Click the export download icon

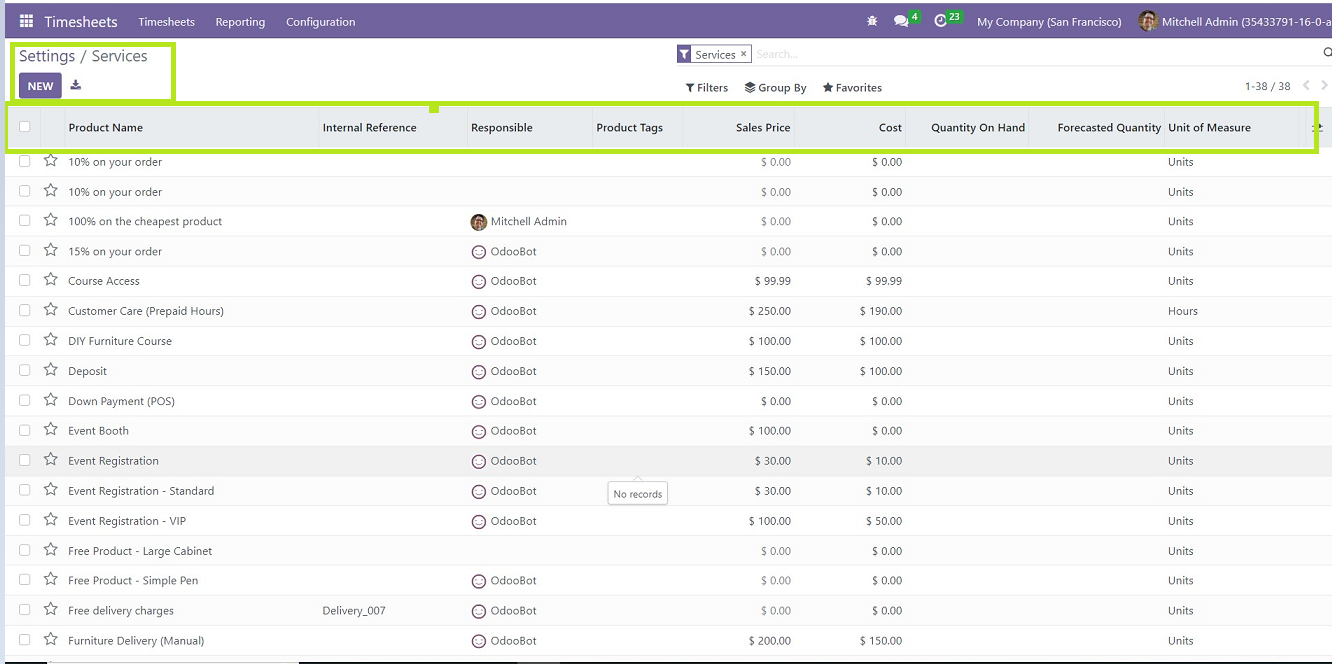point(76,85)
